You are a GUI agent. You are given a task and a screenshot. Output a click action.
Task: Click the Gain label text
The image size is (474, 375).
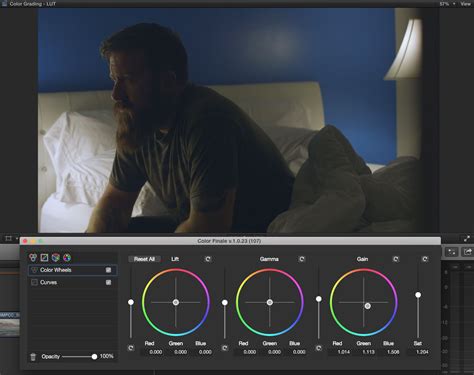coord(362,259)
